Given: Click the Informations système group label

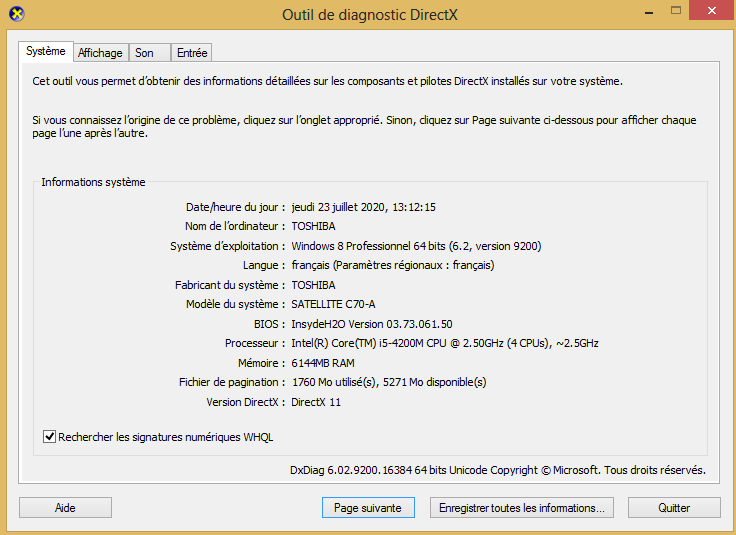Looking at the screenshot, I should tap(93, 182).
